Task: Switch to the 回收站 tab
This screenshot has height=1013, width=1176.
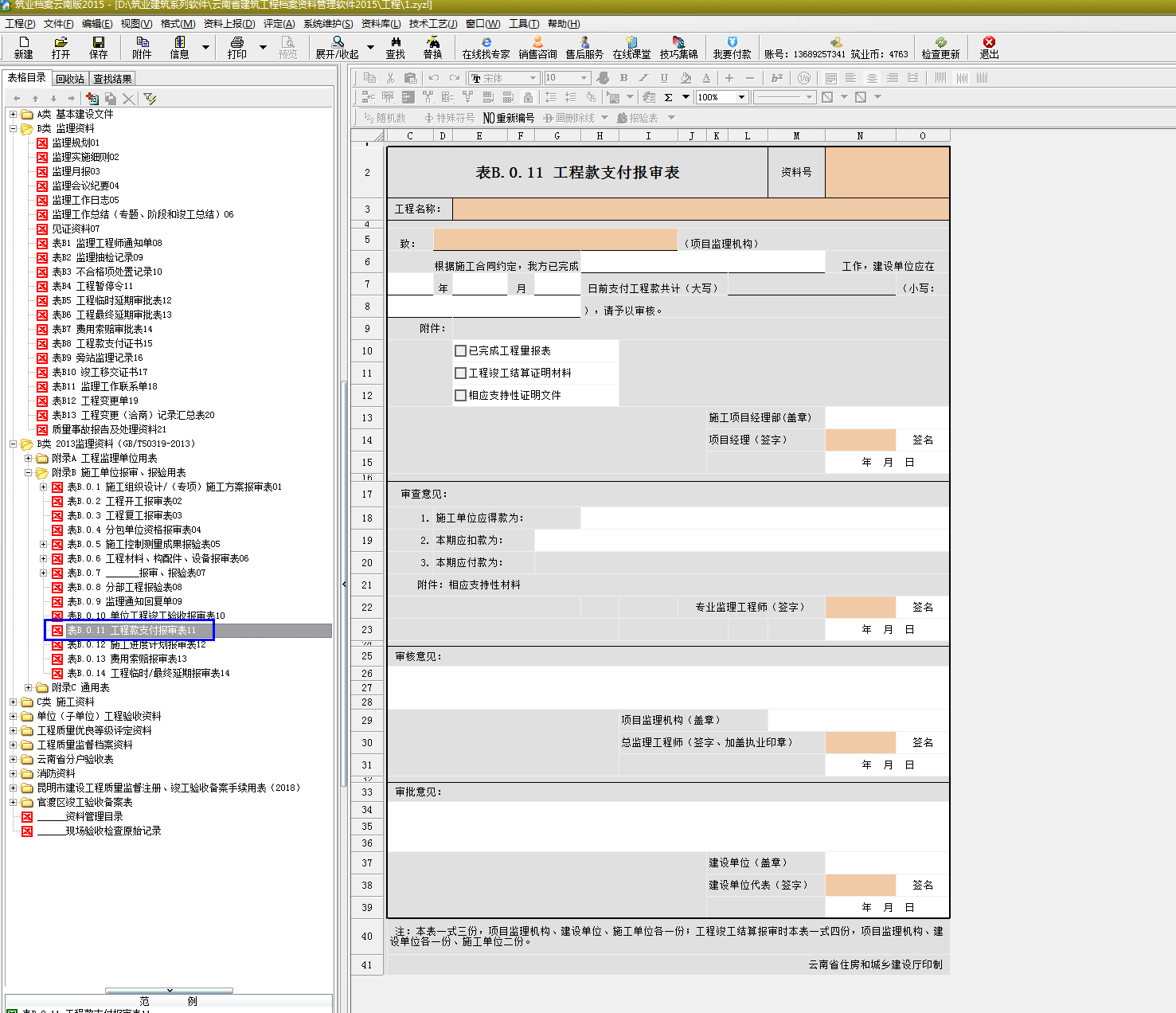Action: [x=70, y=78]
